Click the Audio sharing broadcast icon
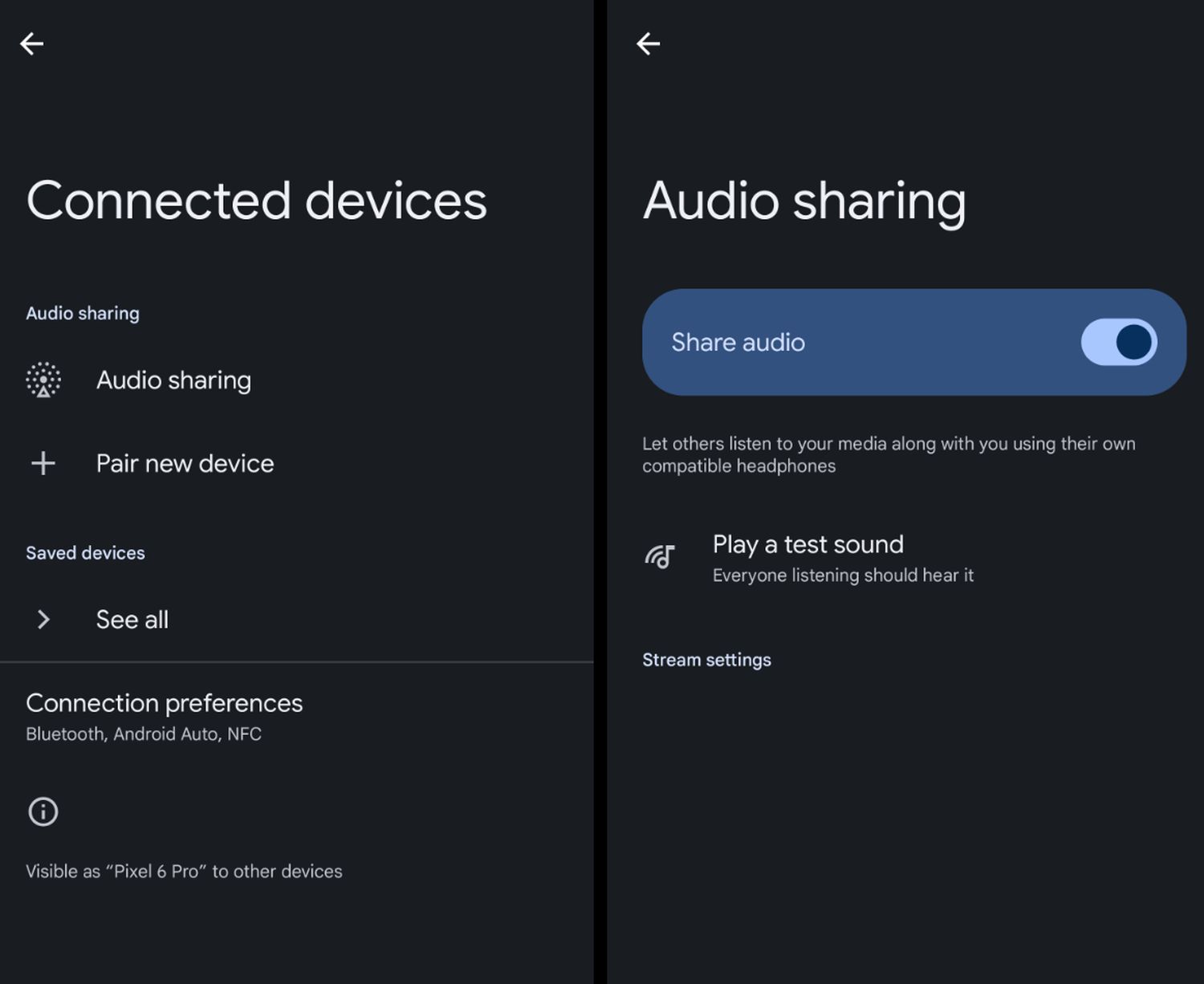Screen dimensions: 1204x984 click(43, 380)
